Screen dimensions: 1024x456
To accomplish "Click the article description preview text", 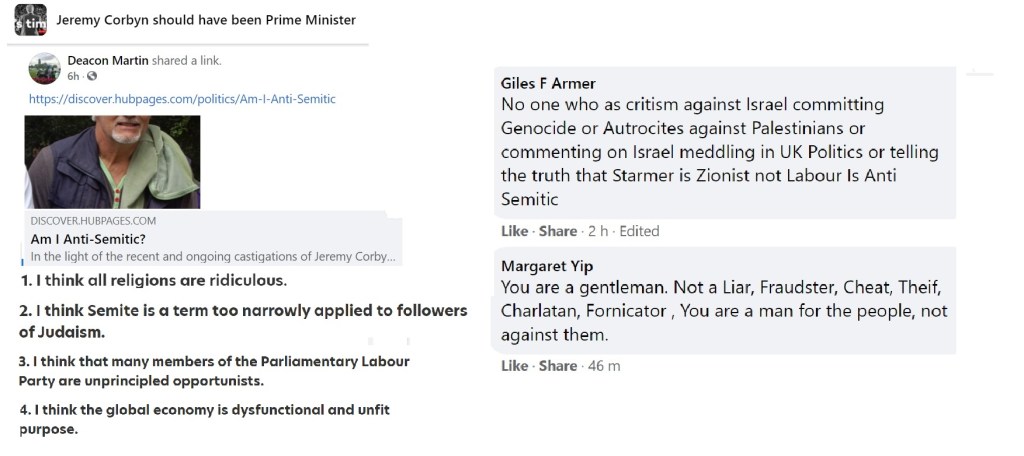I will [213, 257].
